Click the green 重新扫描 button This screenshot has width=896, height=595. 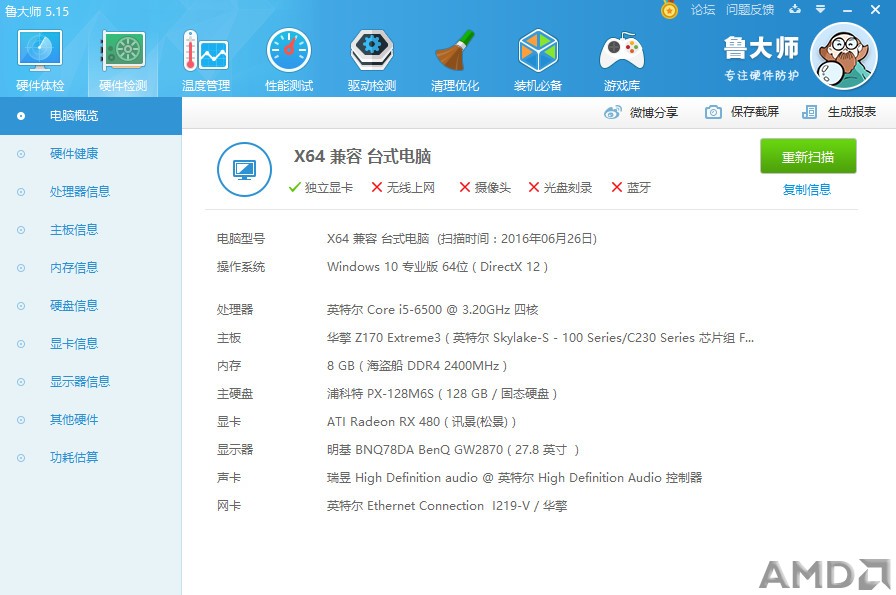[808, 156]
